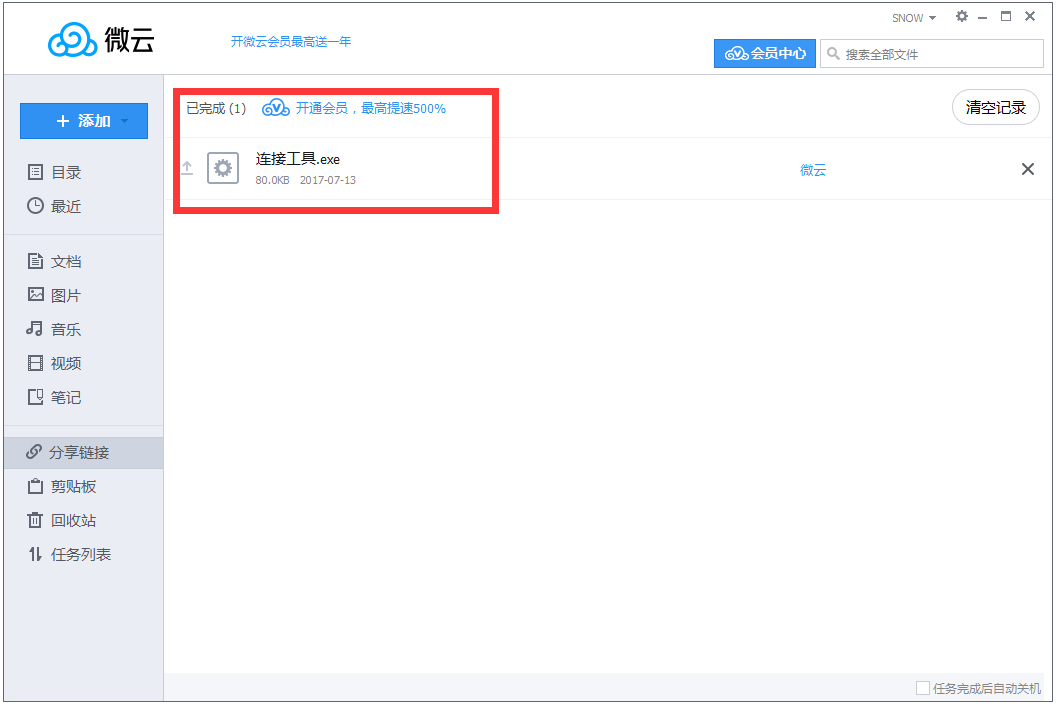Open the 最近 recent files view
The width and height of the screenshot is (1057, 706).
62,206
